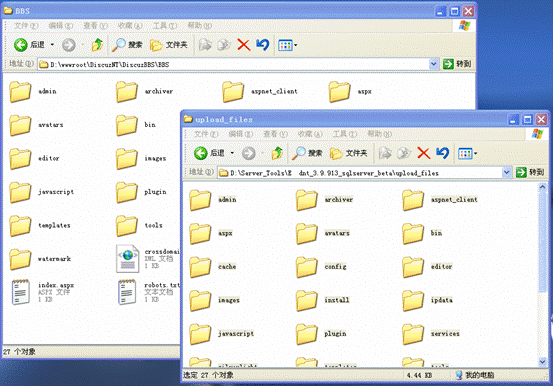The height and width of the screenshot is (386, 553).
Task: Open BBS address bar dropdown
Action: click(433, 64)
